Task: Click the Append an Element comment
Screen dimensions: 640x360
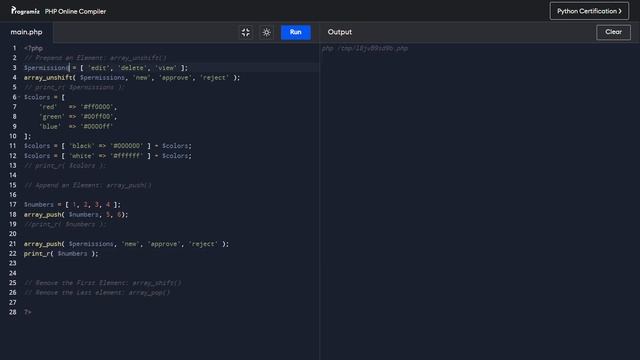Action: pos(88,185)
